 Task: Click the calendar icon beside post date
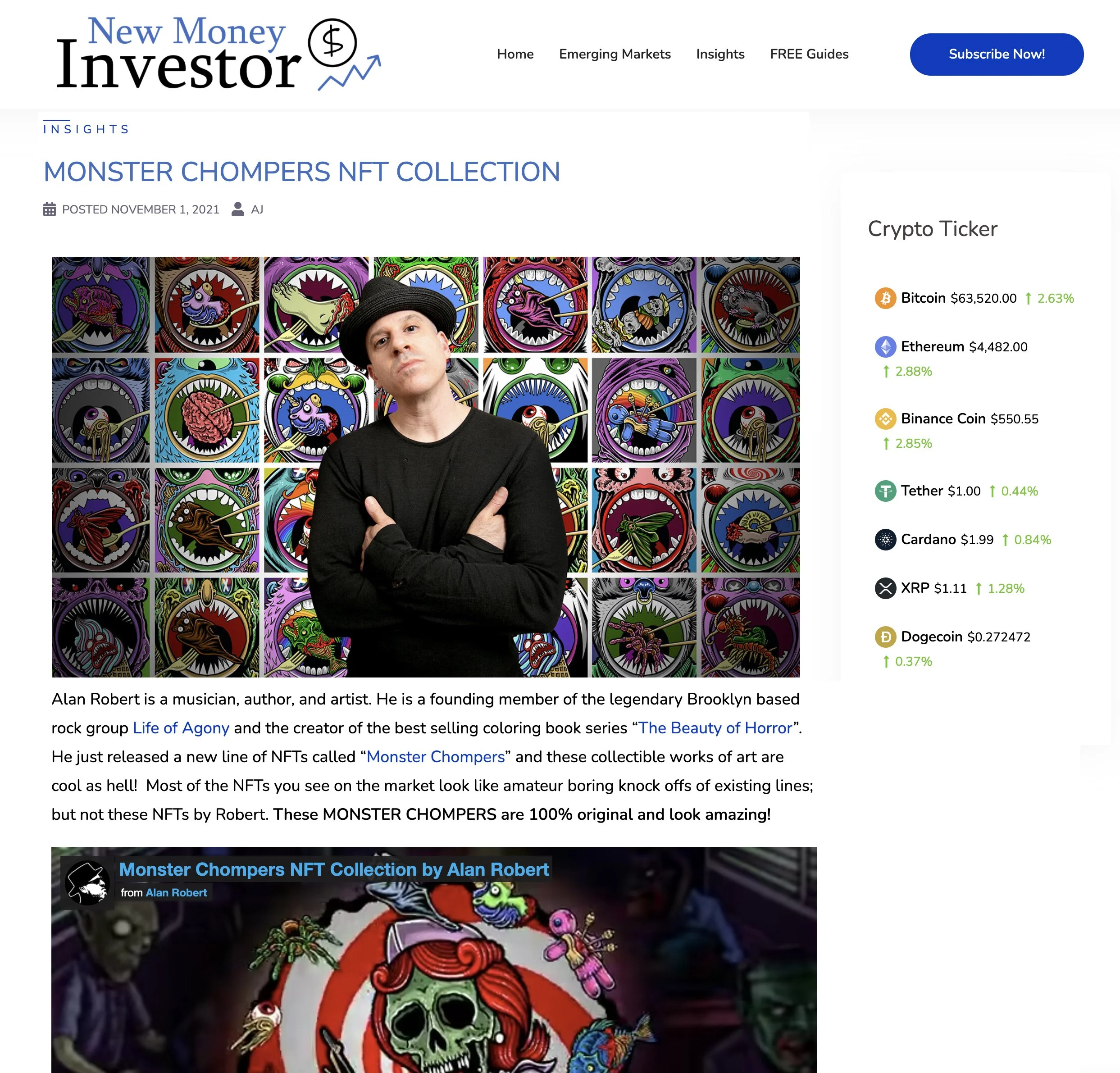[50, 209]
